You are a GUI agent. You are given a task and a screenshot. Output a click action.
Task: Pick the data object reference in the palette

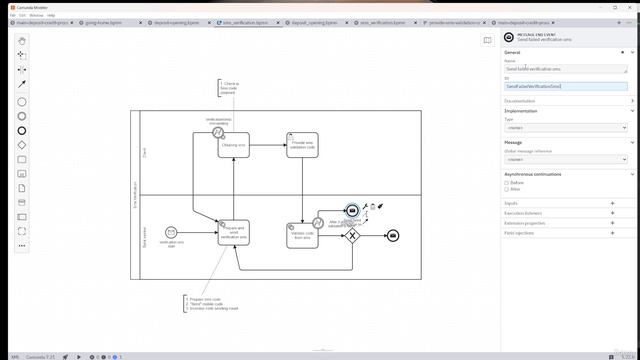(x=22, y=188)
